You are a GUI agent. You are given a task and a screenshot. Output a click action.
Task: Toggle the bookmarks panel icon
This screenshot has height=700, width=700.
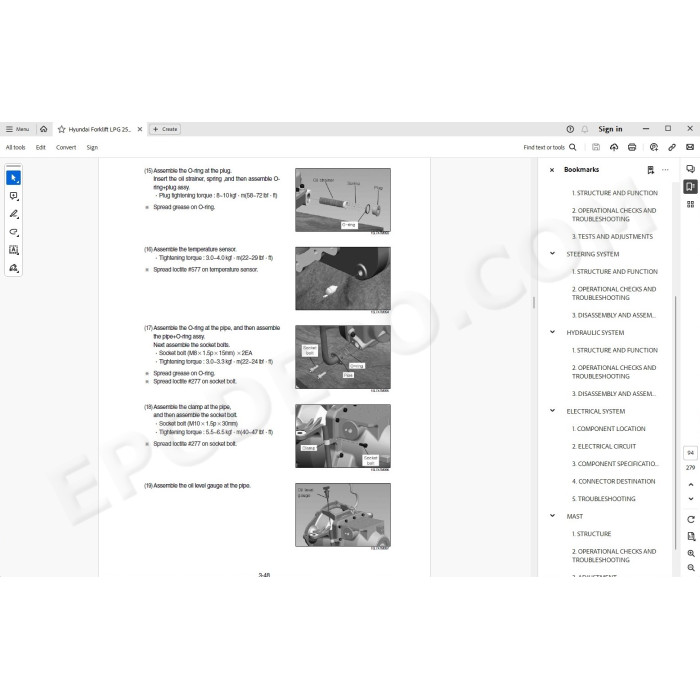(x=690, y=187)
